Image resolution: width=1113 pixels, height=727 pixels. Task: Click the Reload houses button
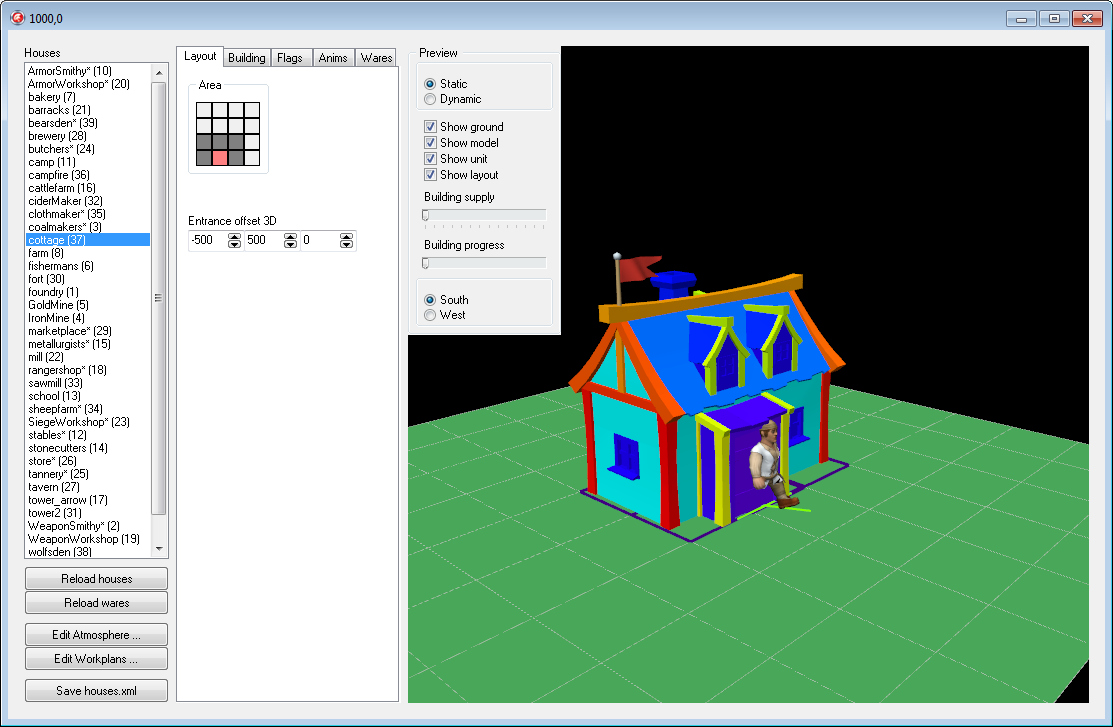coord(97,579)
